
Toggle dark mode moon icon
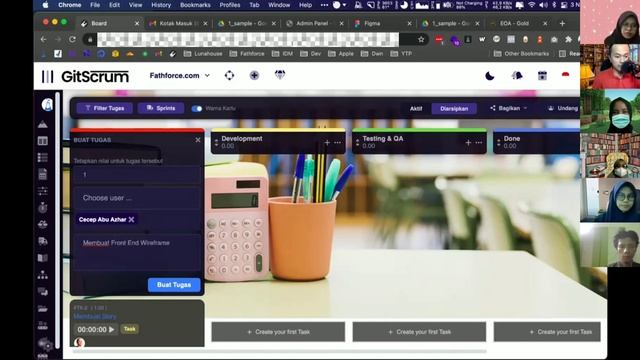click(x=490, y=76)
